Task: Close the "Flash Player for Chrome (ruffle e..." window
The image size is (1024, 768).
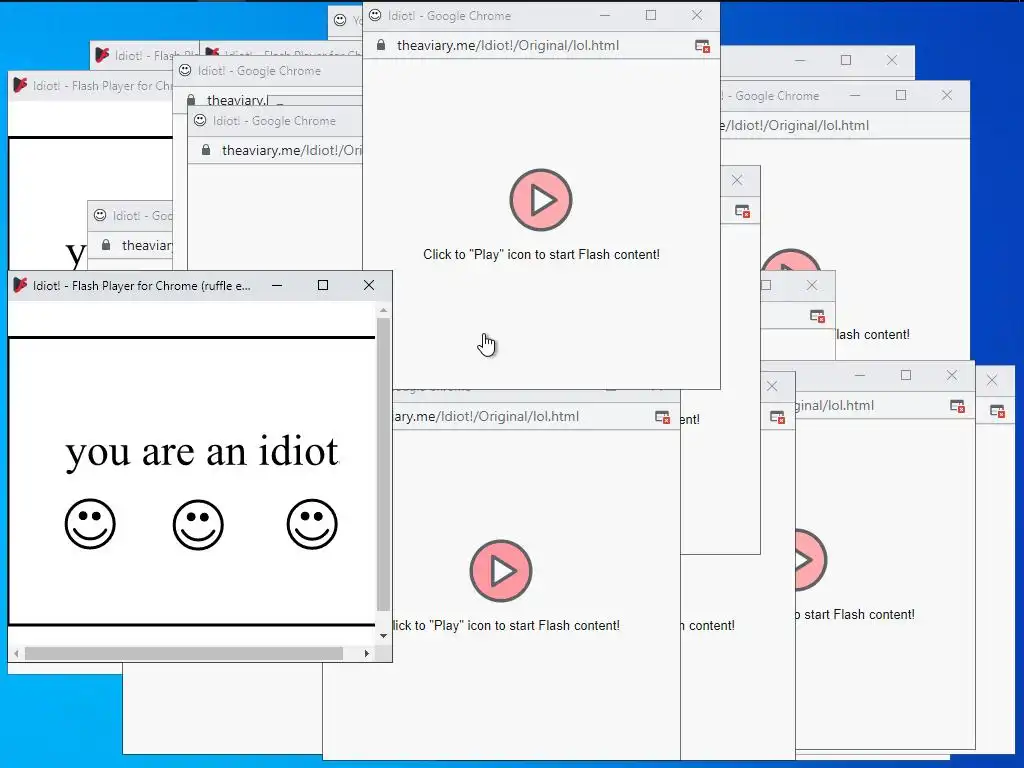Action: pos(369,285)
